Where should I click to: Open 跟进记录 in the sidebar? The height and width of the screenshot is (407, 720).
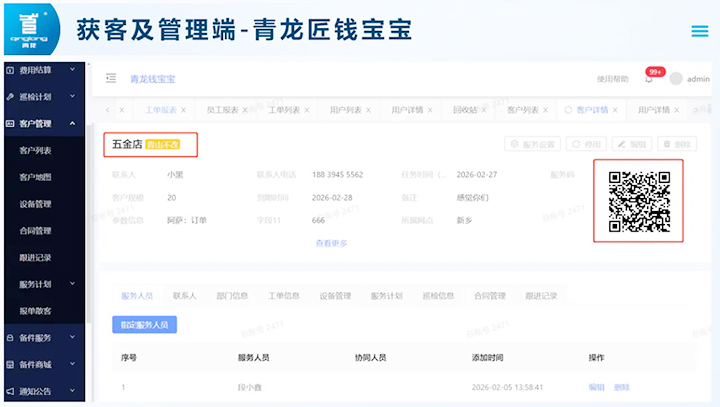click(35, 258)
